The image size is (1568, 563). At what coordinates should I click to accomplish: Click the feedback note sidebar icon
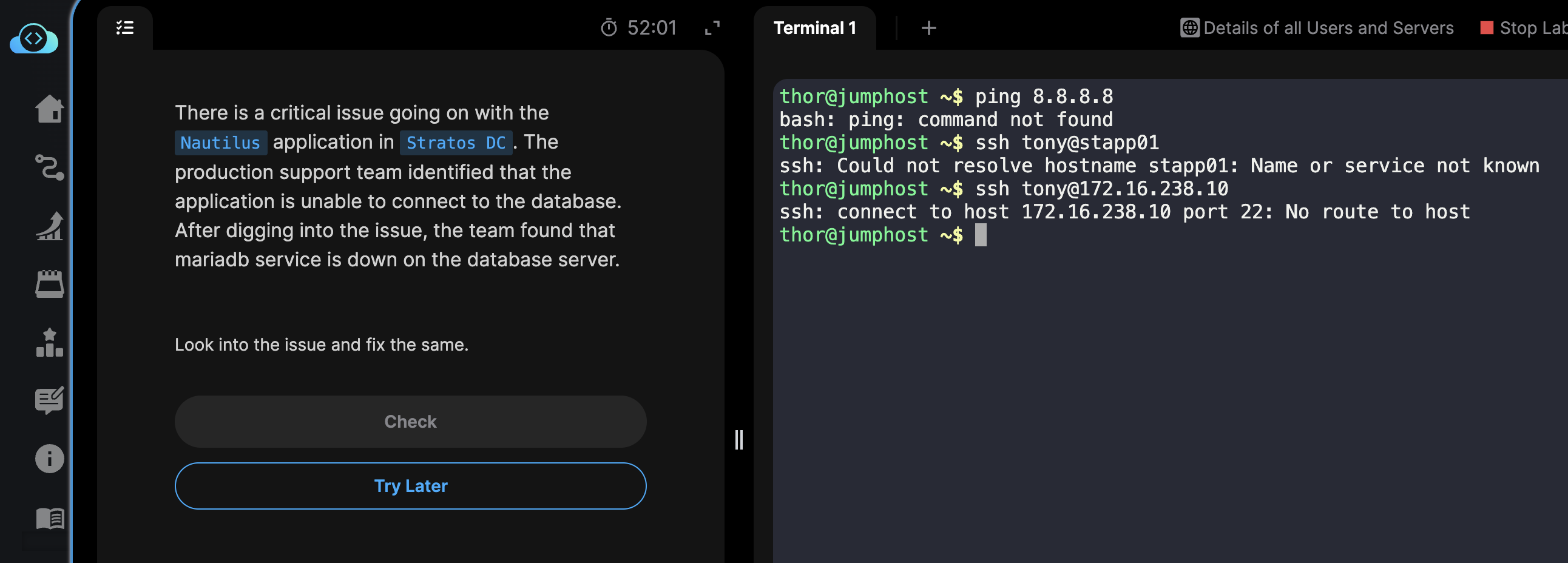(49, 400)
